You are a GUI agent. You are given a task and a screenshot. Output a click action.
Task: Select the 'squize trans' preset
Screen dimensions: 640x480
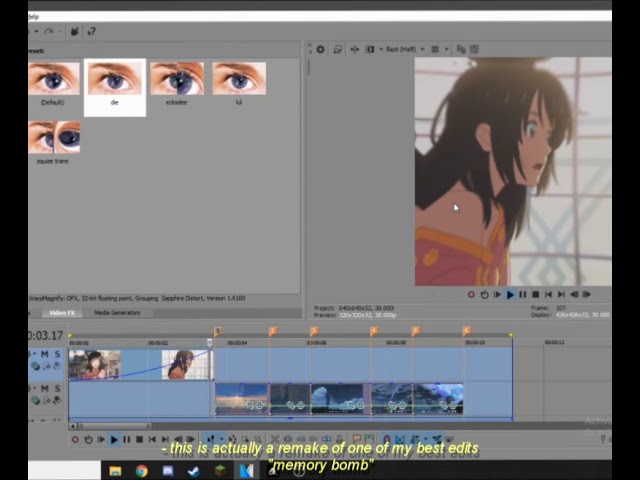pyautogui.click(x=54, y=137)
